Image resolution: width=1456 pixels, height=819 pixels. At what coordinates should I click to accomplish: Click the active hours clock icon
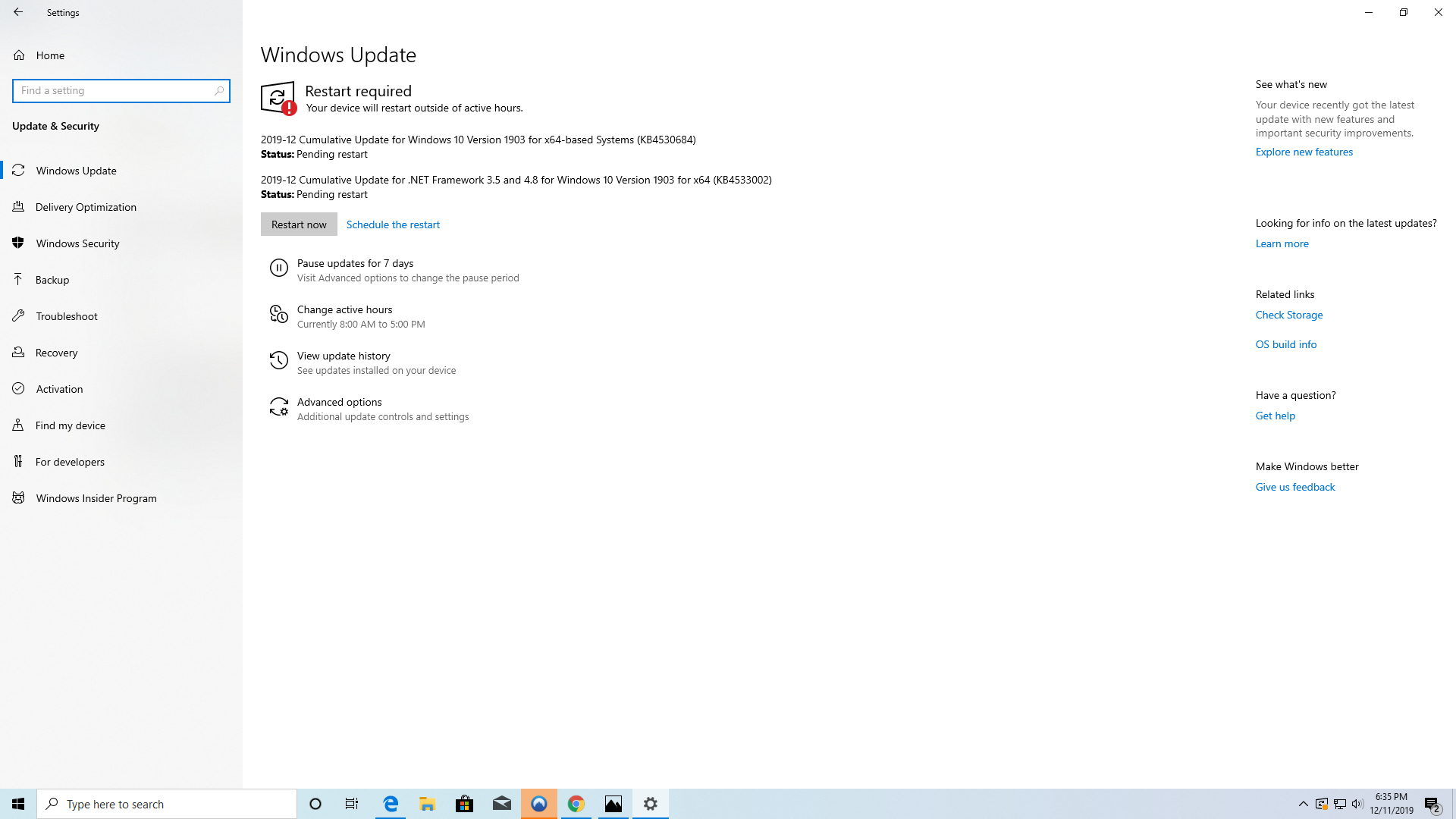pos(279,314)
